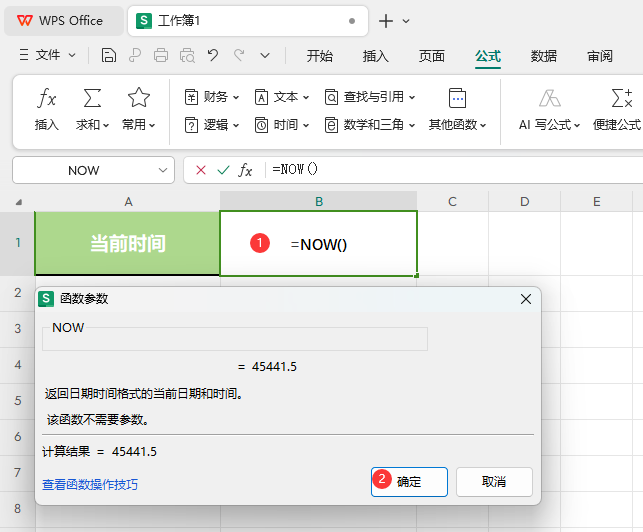Open the function operation tips link
This screenshot has width=643, height=532.
click(90, 484)
